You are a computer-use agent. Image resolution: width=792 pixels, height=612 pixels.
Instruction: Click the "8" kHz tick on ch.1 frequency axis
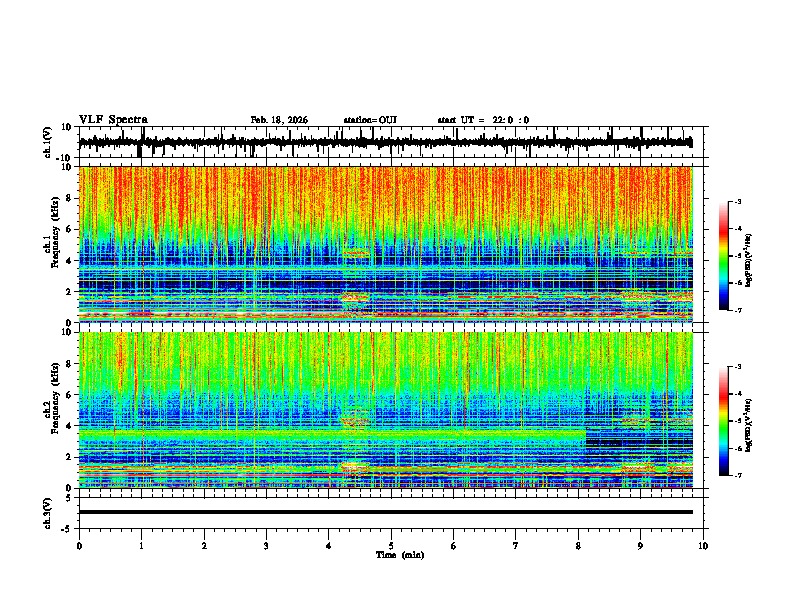pyautogui.click(x=70, y=198)
